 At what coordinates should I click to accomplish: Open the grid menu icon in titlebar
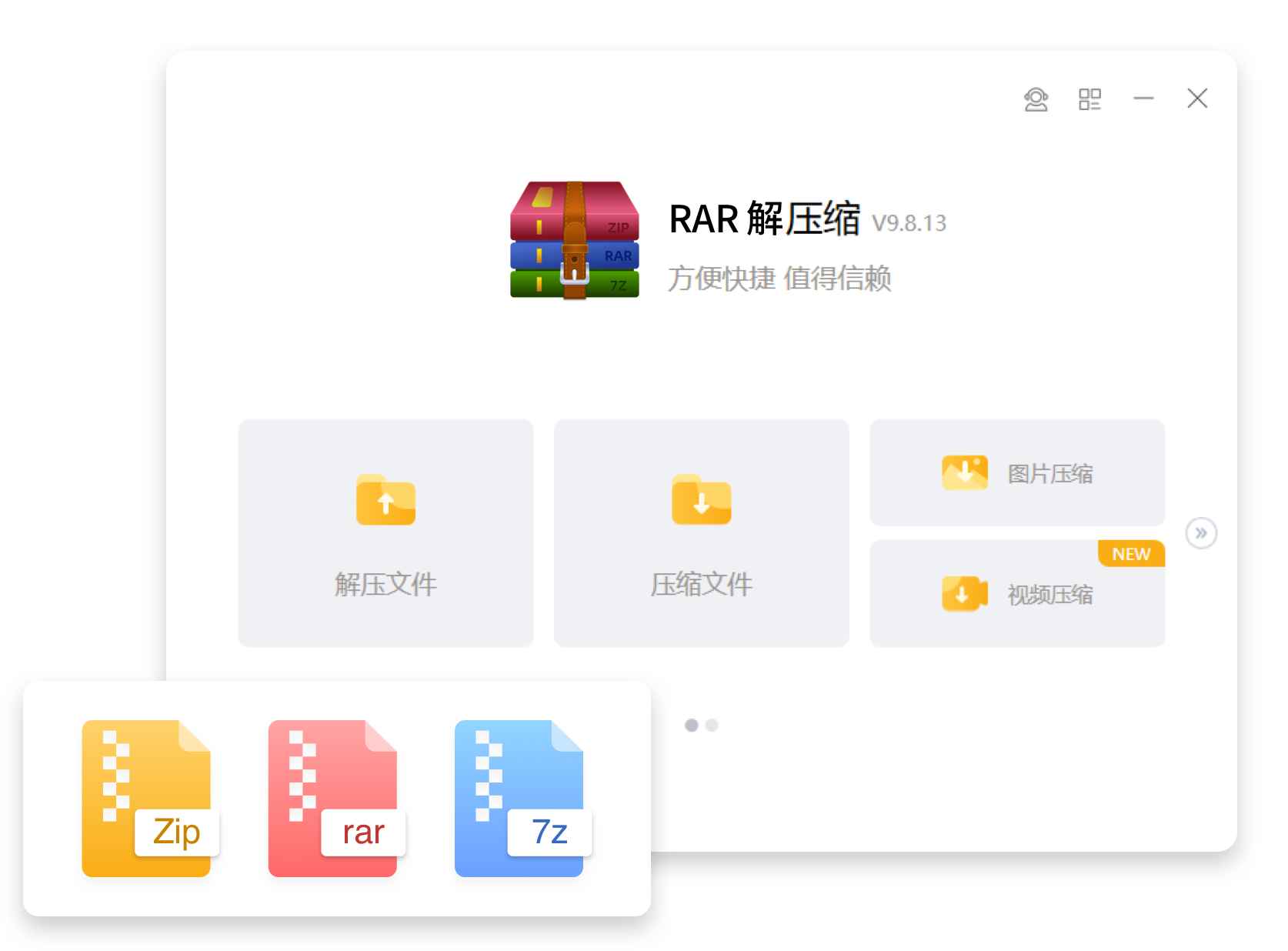coord(1089,99)
